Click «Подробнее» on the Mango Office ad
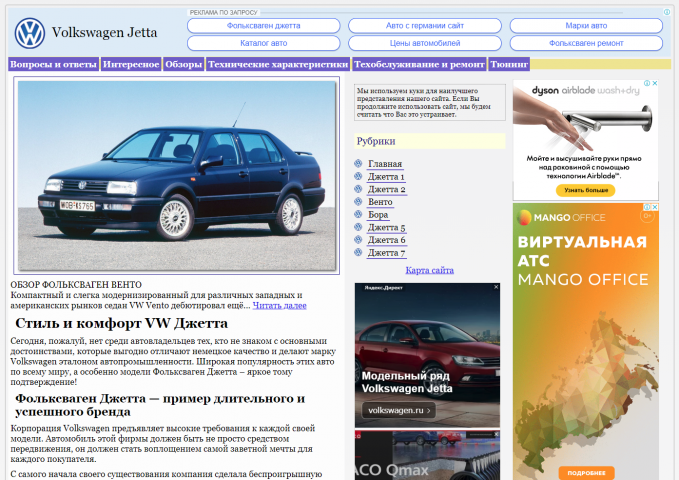The image size is (679, 480). tap(586, 473)
